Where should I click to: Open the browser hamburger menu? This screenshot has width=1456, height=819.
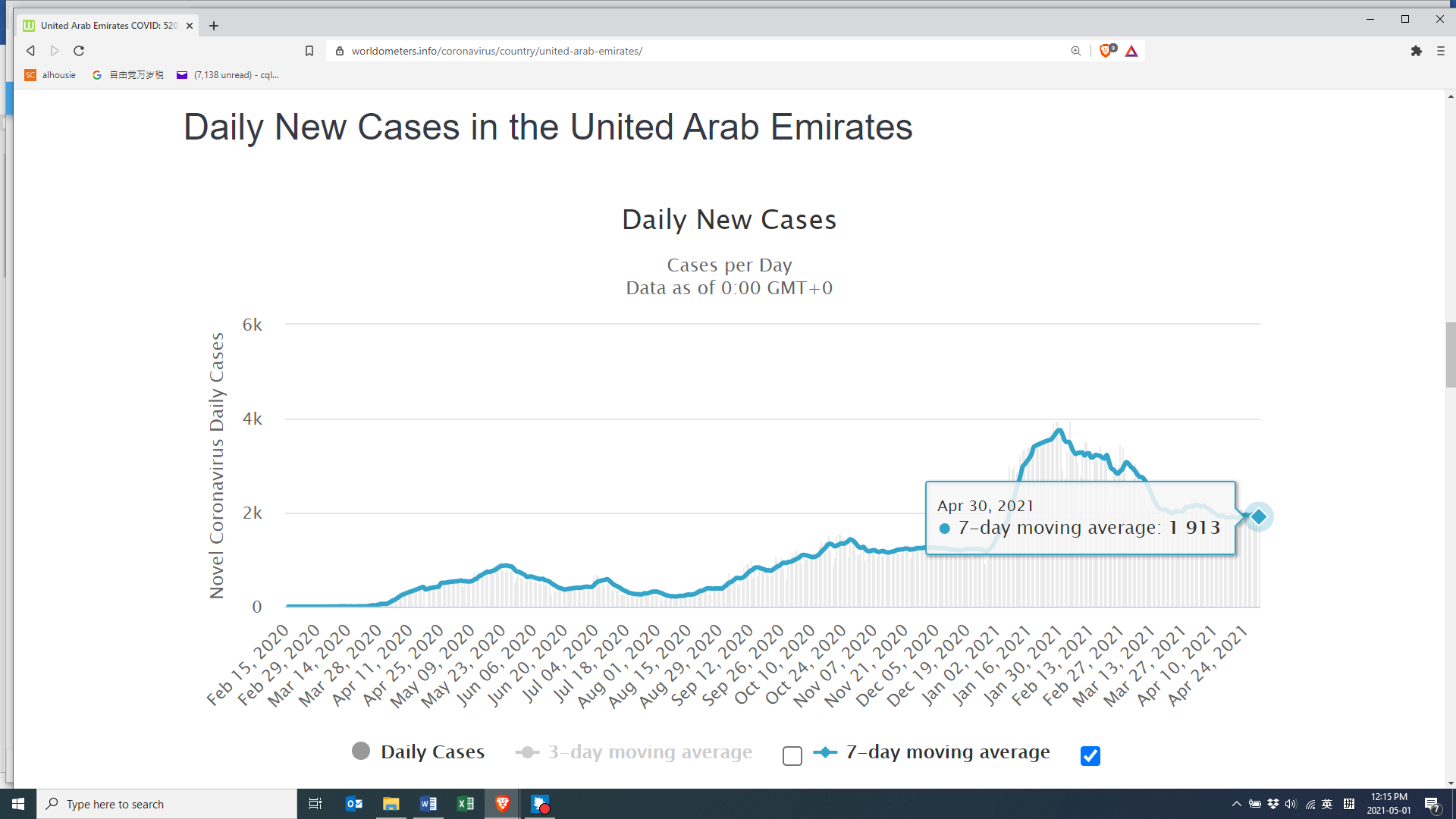coord(1441,51)
